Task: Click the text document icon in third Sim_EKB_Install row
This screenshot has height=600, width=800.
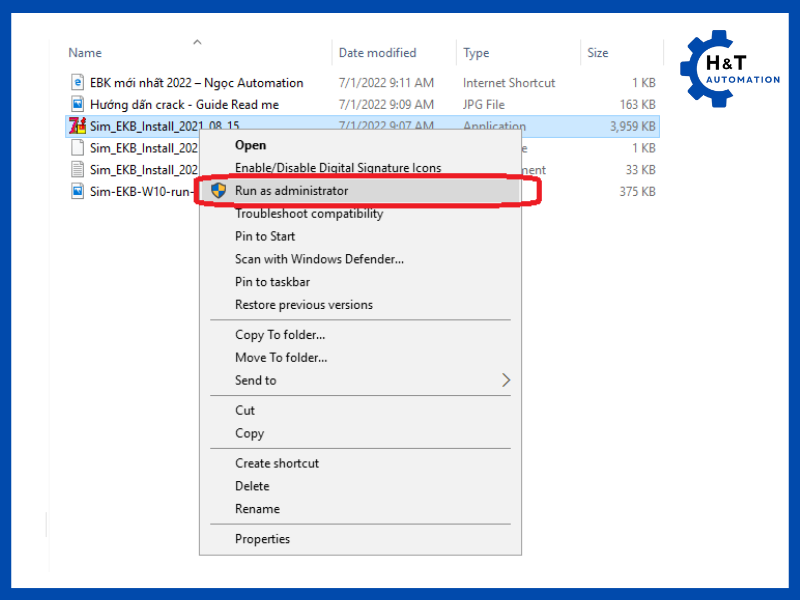Action: click(78, 169)
